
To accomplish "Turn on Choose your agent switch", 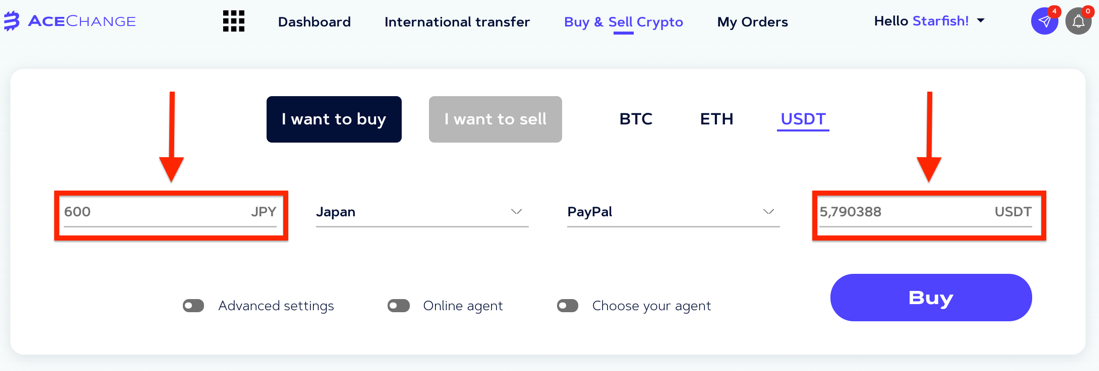I will click(x=568, y=306).
